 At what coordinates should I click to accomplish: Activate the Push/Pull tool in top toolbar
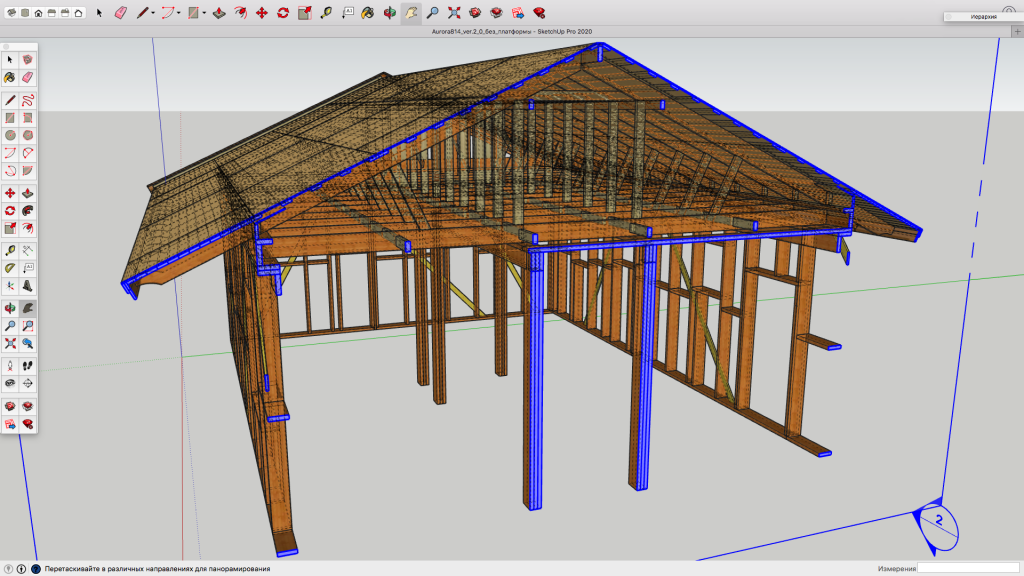[x=218, y=13]
